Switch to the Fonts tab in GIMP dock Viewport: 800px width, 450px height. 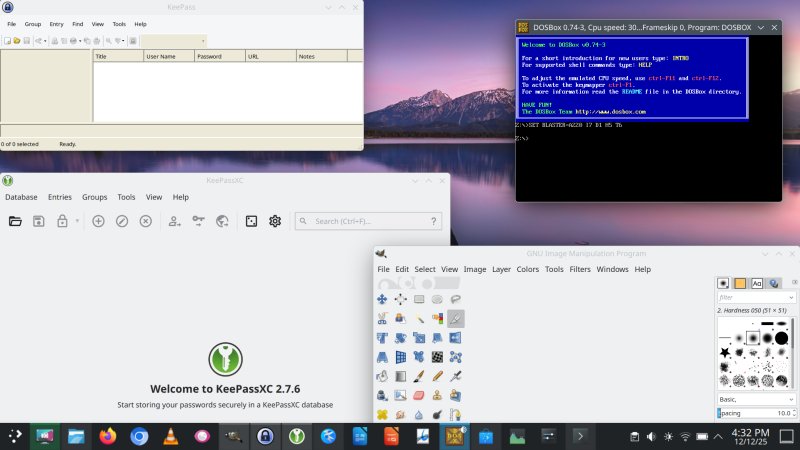coord(757,283)
